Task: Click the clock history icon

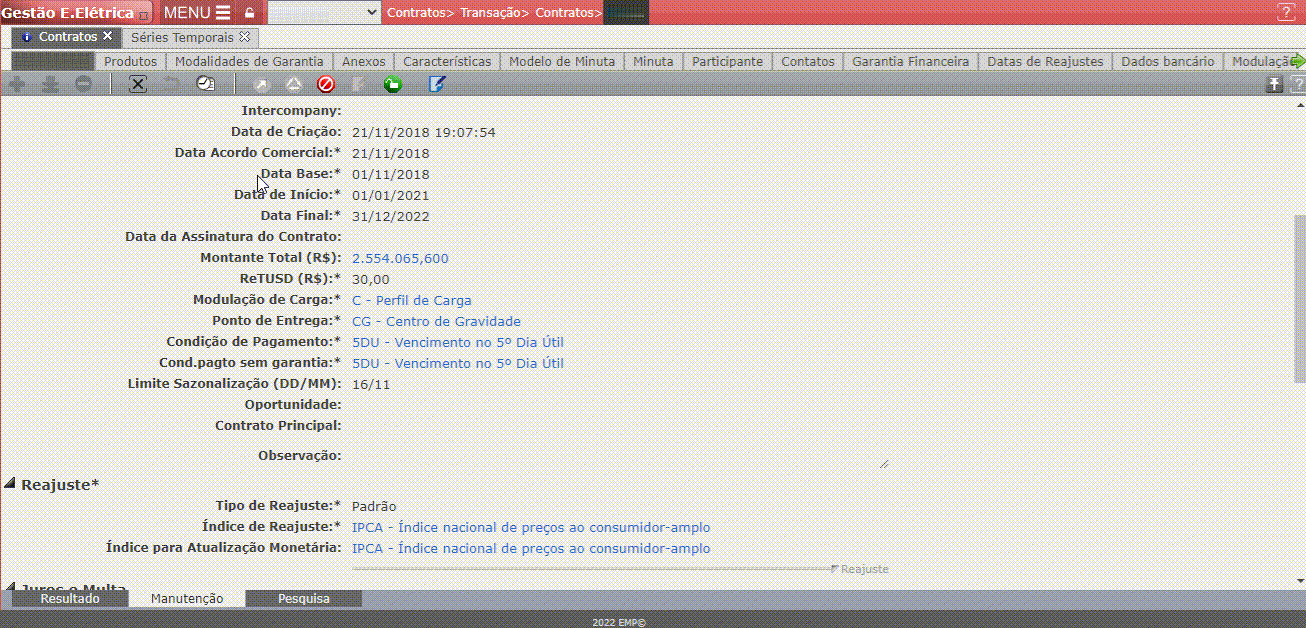Action: [205, 85]
